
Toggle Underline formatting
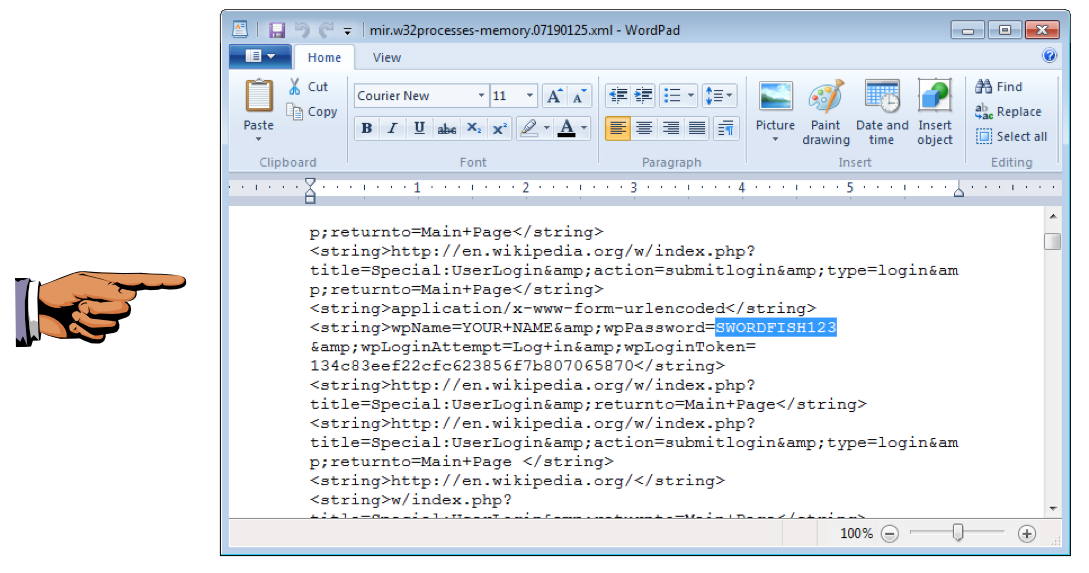pos(419,128)
